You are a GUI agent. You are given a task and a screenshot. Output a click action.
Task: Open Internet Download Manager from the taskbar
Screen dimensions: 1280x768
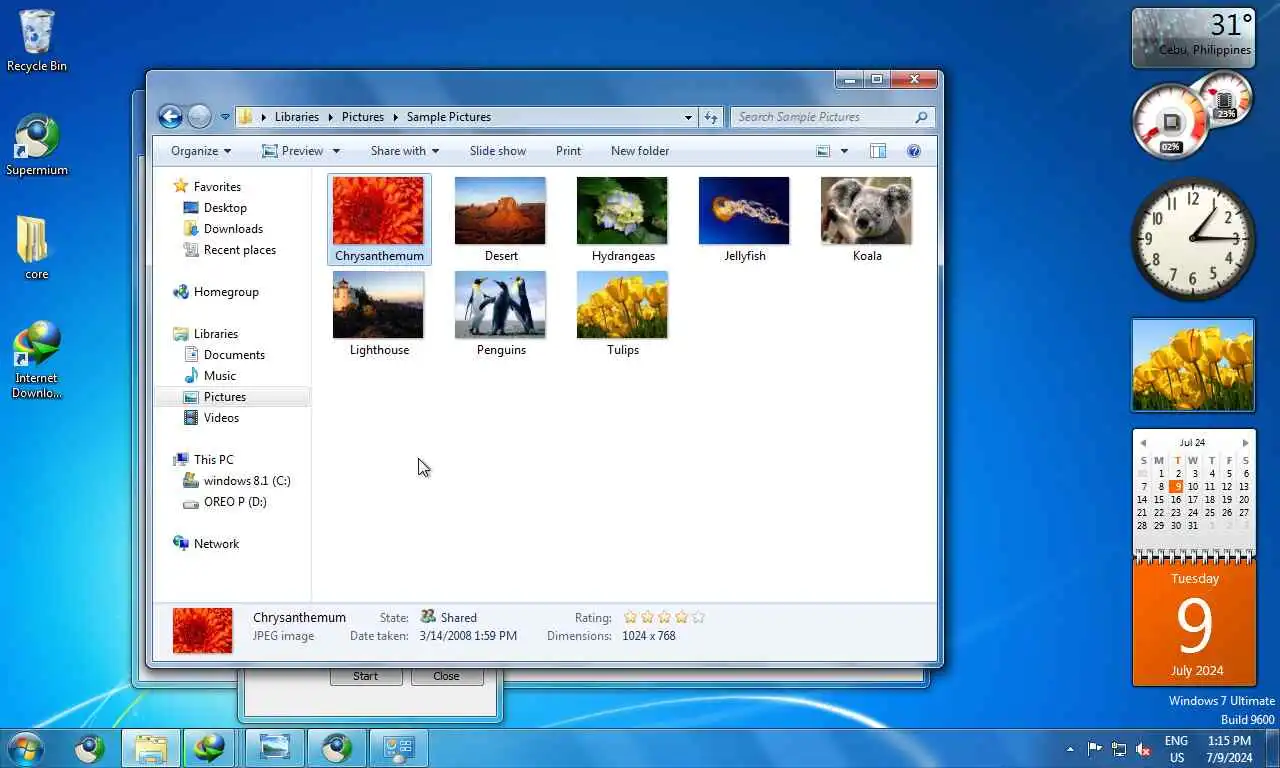click(x=209, y=748)
